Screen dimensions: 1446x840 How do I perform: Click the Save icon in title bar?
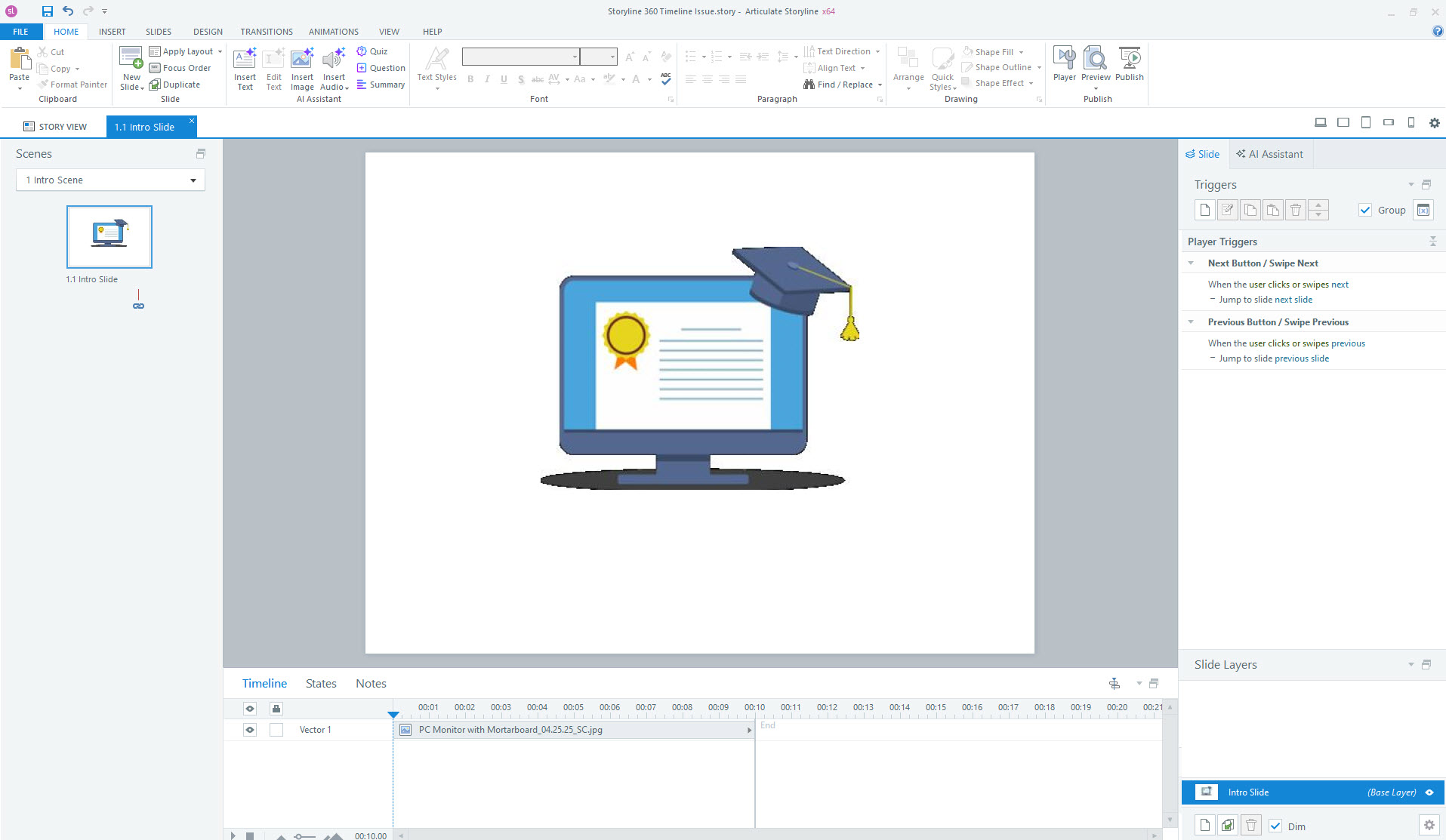coord(47,11)
